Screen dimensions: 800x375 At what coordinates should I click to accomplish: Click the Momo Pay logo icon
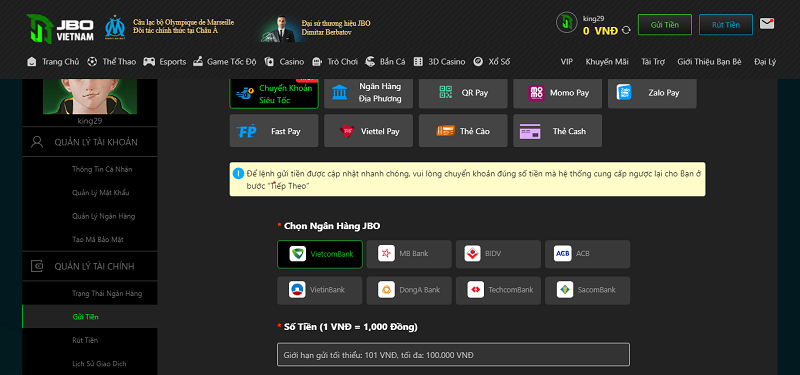pos(536,92)
